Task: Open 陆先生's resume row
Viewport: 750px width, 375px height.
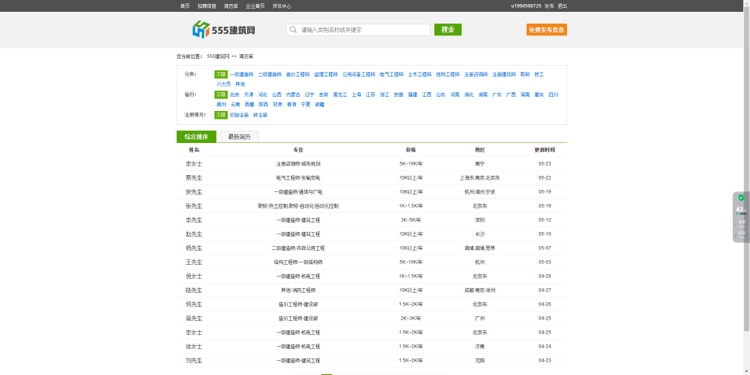Action: pos(372,290)
